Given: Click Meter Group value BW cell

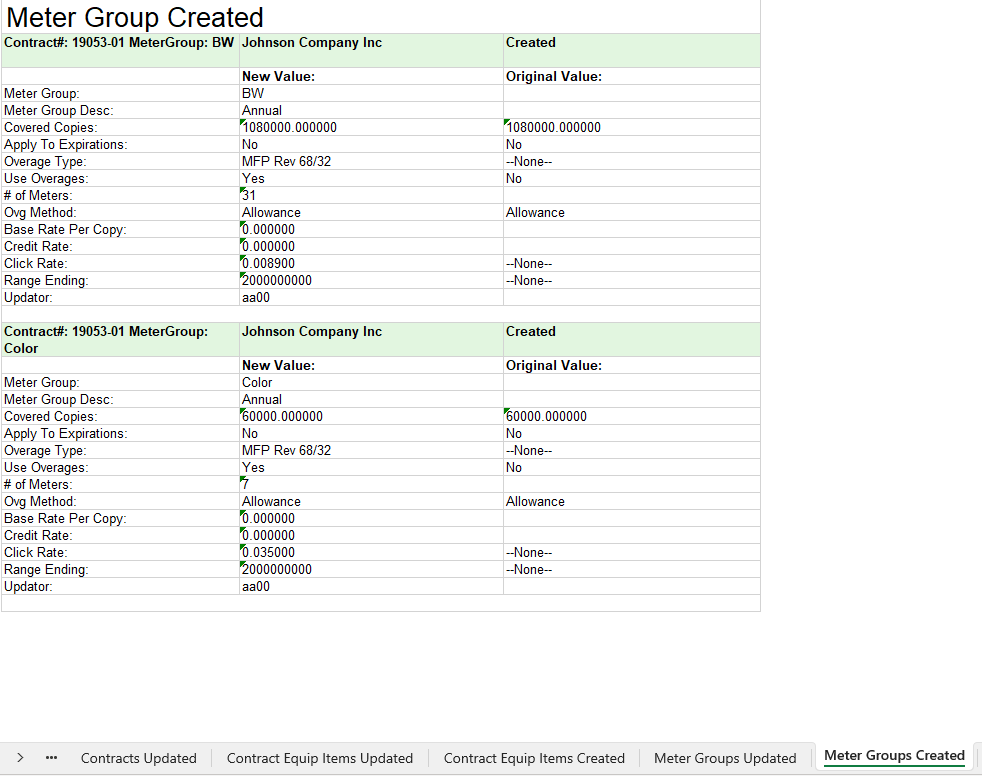Looking at the screenshot, I should click(371, 93).
